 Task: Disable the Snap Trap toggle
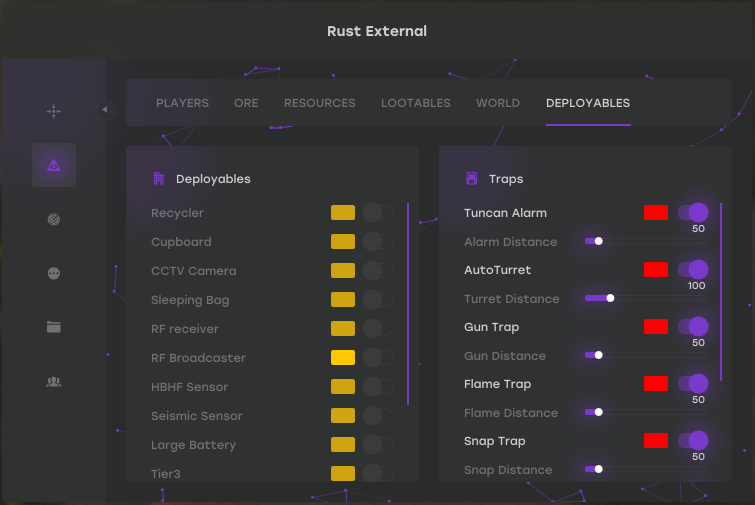pyautogui.click(x=693, y=440)
